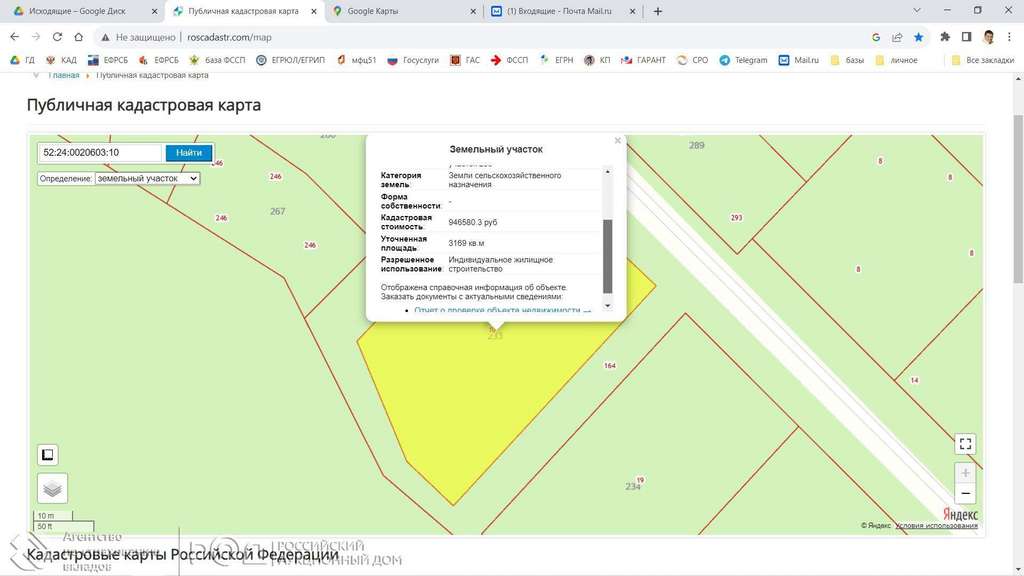
Task: Click the 3169 кв.м area value
Action: pos(466,243)
